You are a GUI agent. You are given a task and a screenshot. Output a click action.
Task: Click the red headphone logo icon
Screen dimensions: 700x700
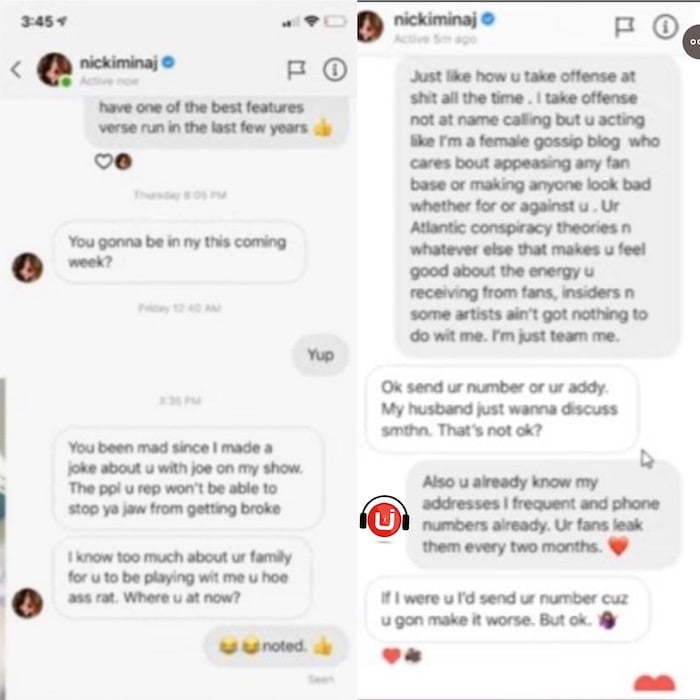pos(384,518)
